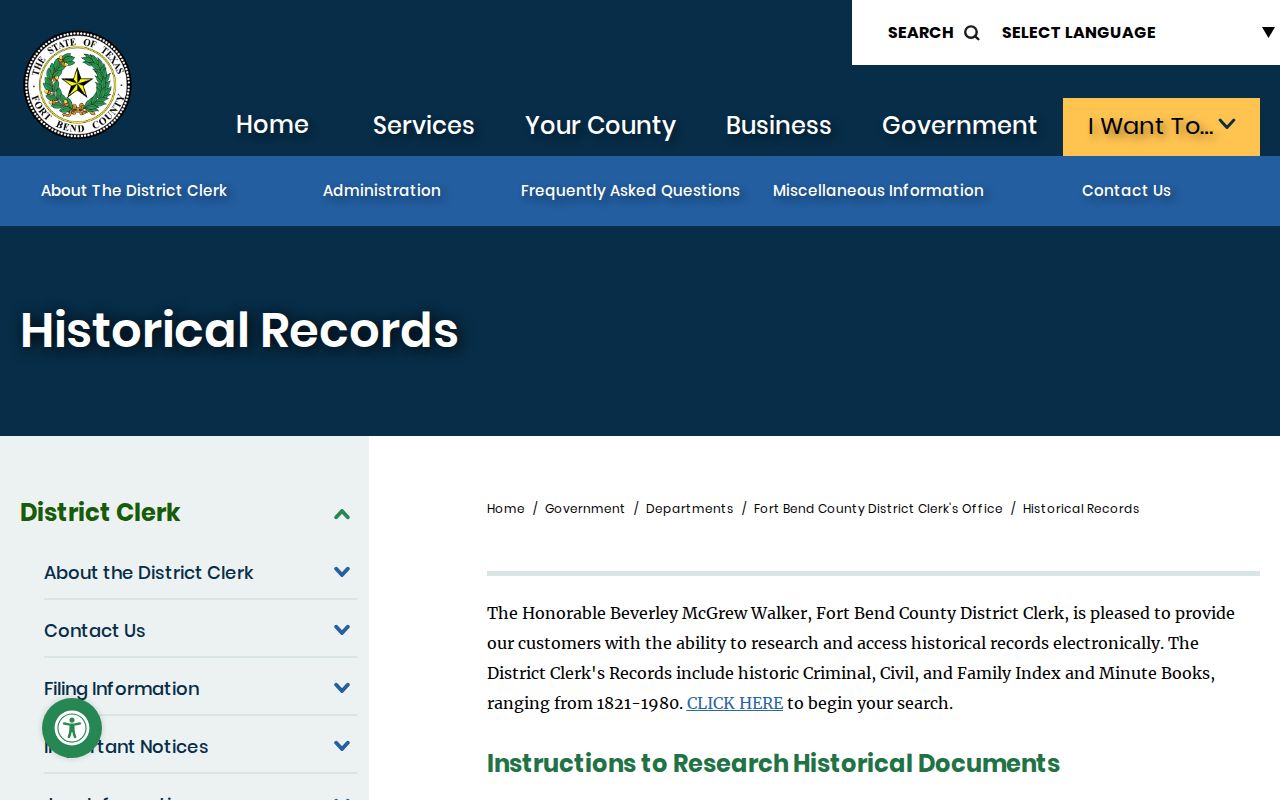Go to About The District Clerk tab

134,191
